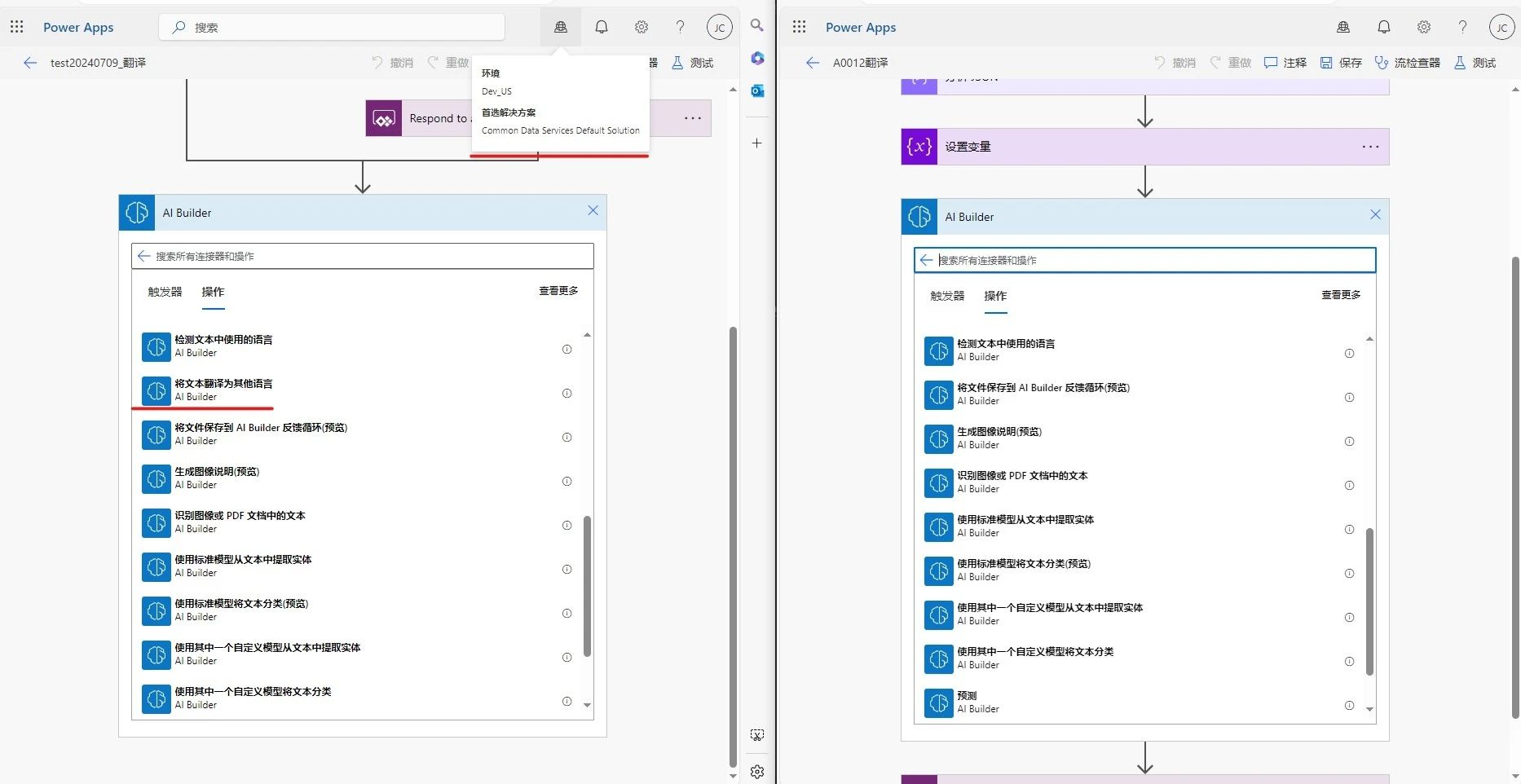
Task: Click the sidebar search magnifier icon
Action: click(x=757, y=26)
